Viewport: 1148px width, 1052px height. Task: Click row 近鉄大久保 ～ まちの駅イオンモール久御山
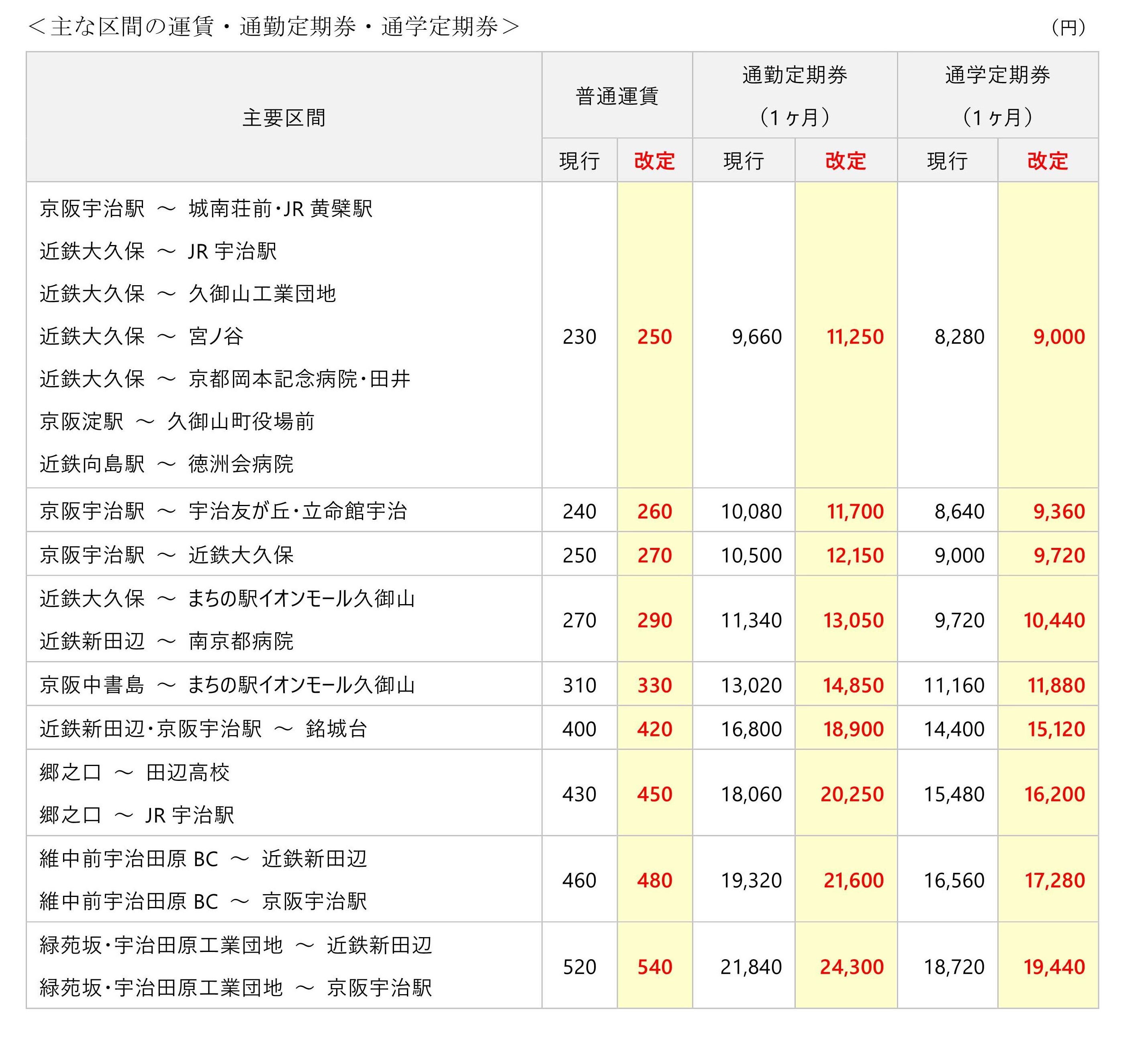[227, 599]
